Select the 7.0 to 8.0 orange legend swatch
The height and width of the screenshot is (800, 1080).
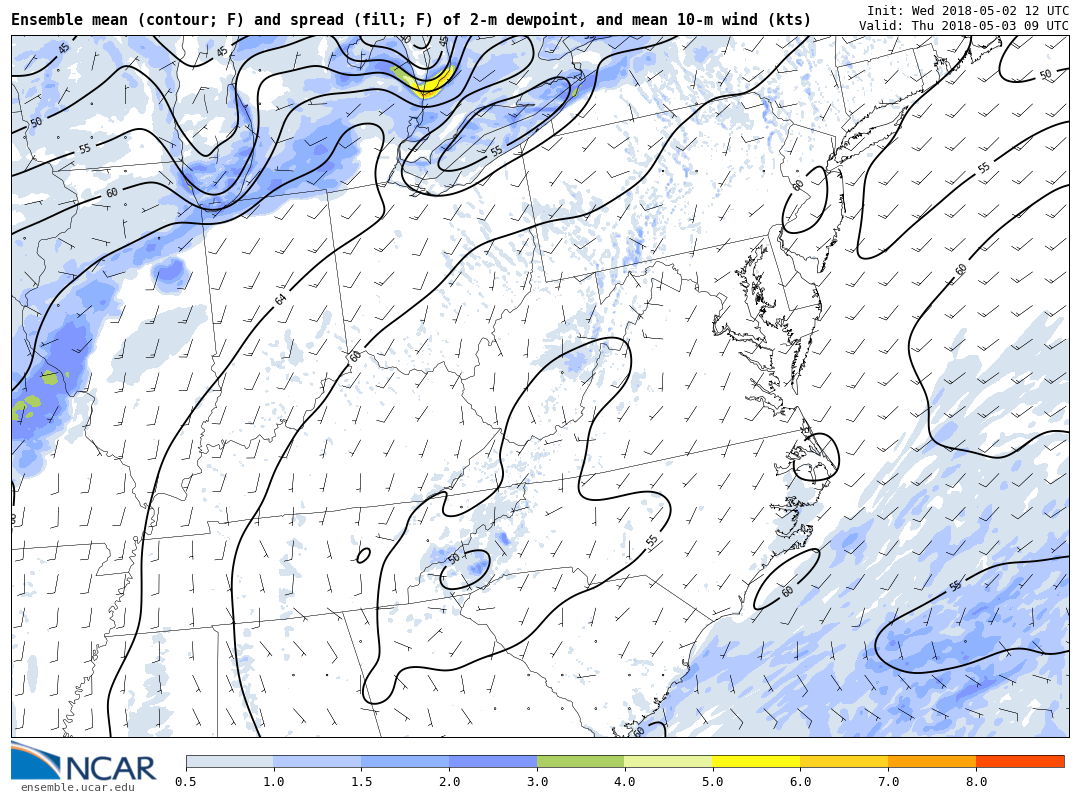coord(932,761)
